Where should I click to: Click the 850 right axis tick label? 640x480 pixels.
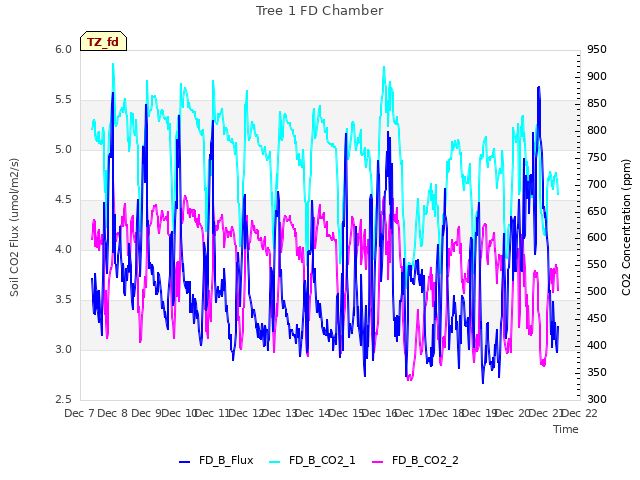point(597,103)
